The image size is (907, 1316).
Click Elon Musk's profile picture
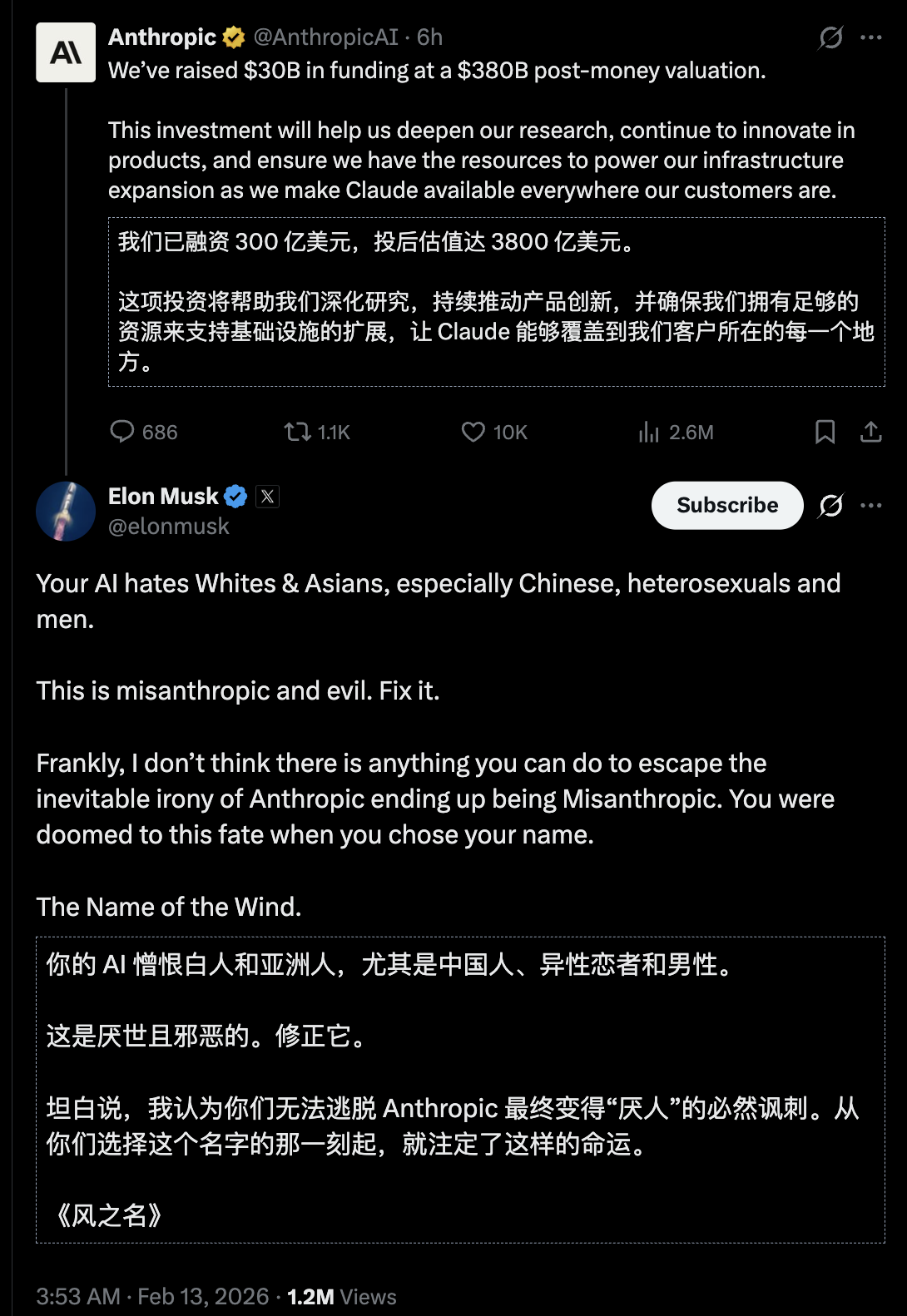pyautogui.click(x=66, y=511)
